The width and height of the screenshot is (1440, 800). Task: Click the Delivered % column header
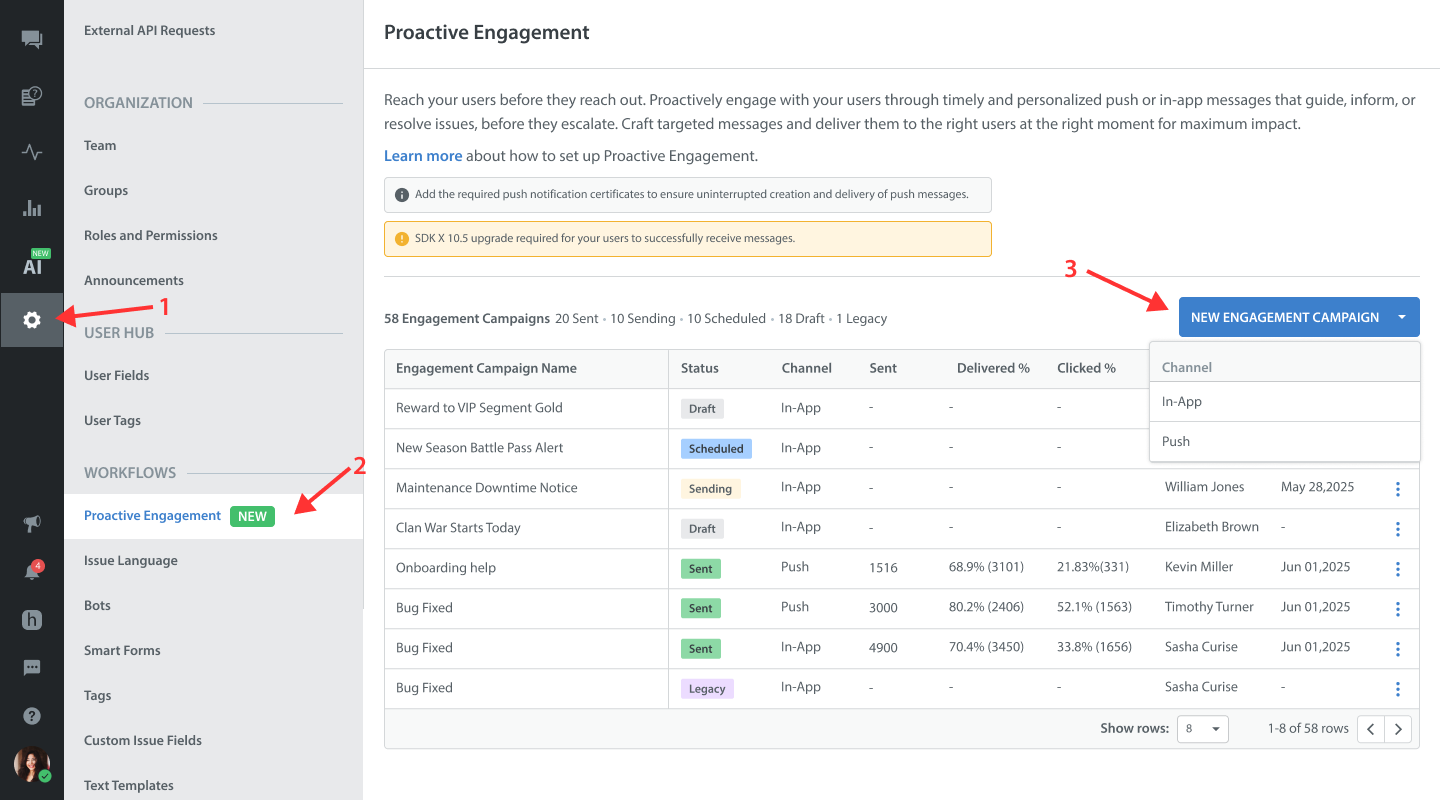(993, 368)
